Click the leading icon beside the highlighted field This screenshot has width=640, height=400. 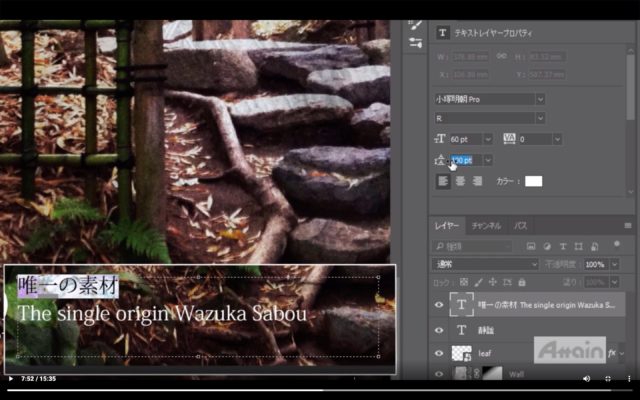[x=441, y=160]
